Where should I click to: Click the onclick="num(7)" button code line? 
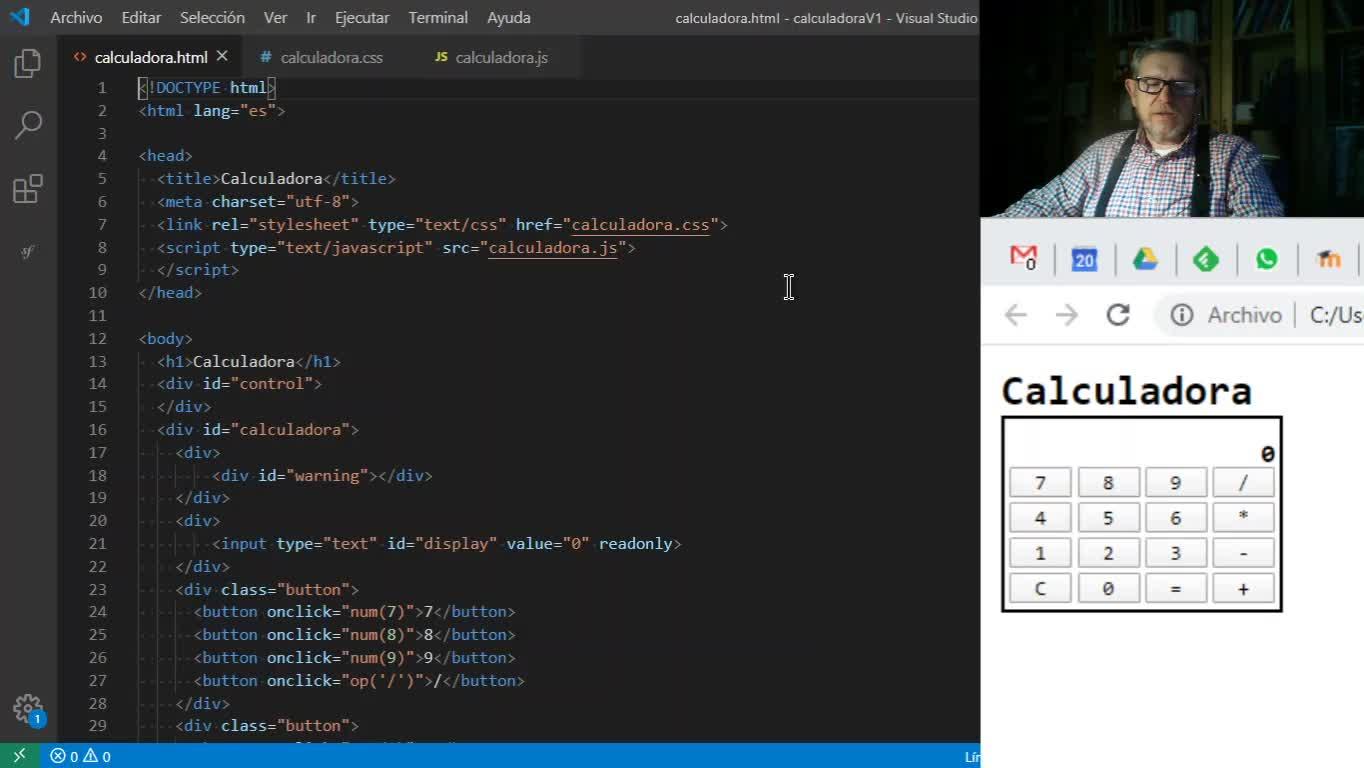pyautogui.click(x=355, y=612)
